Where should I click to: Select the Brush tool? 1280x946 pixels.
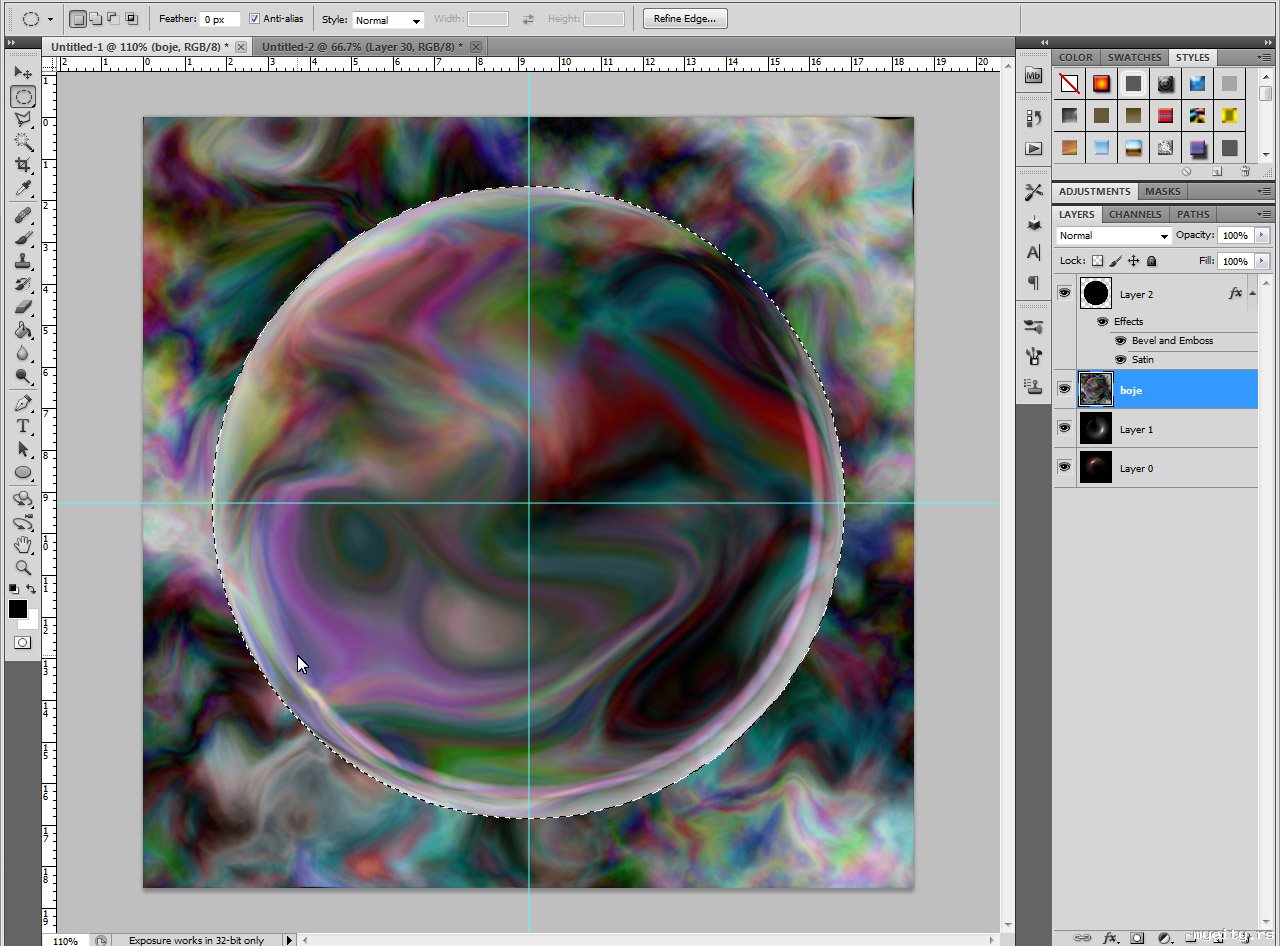[23, 238]
